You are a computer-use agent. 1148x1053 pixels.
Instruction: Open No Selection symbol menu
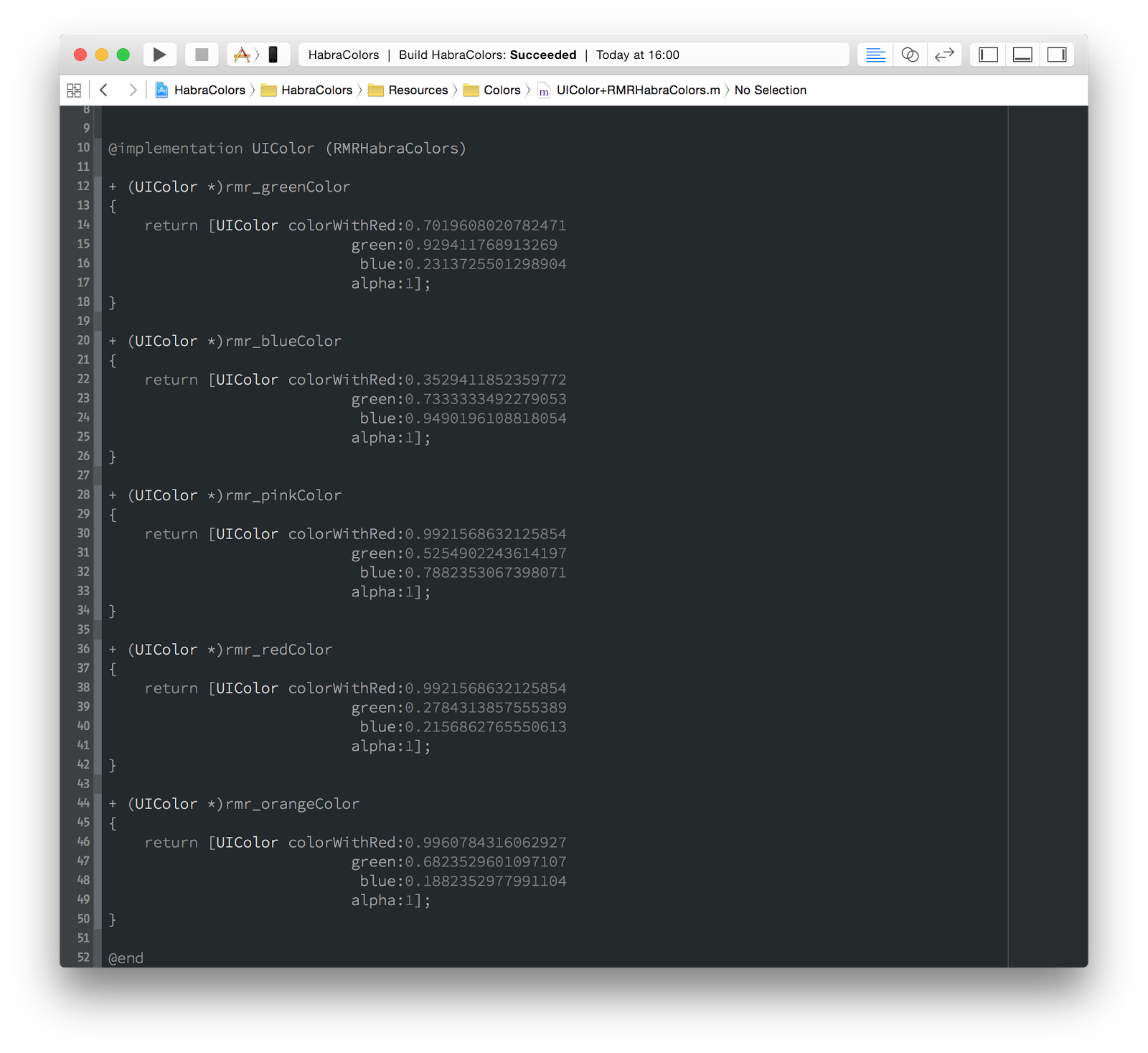coord(771,90)
